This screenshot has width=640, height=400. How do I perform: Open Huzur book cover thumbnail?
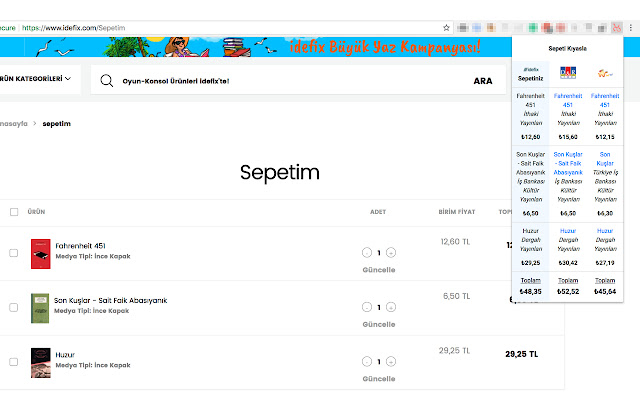(x=40, y=362)
